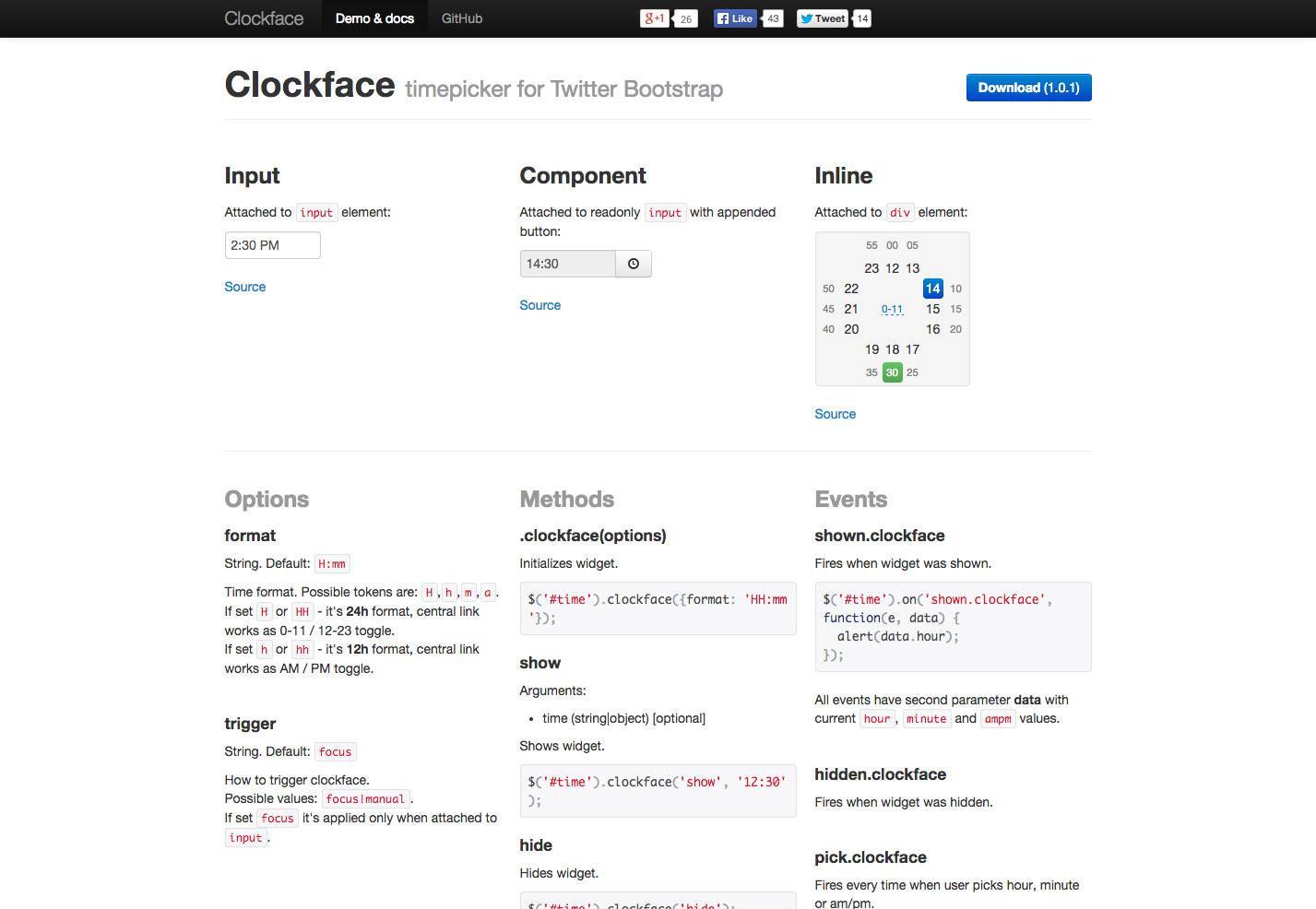Click the shown.clockface code example block

953,627
